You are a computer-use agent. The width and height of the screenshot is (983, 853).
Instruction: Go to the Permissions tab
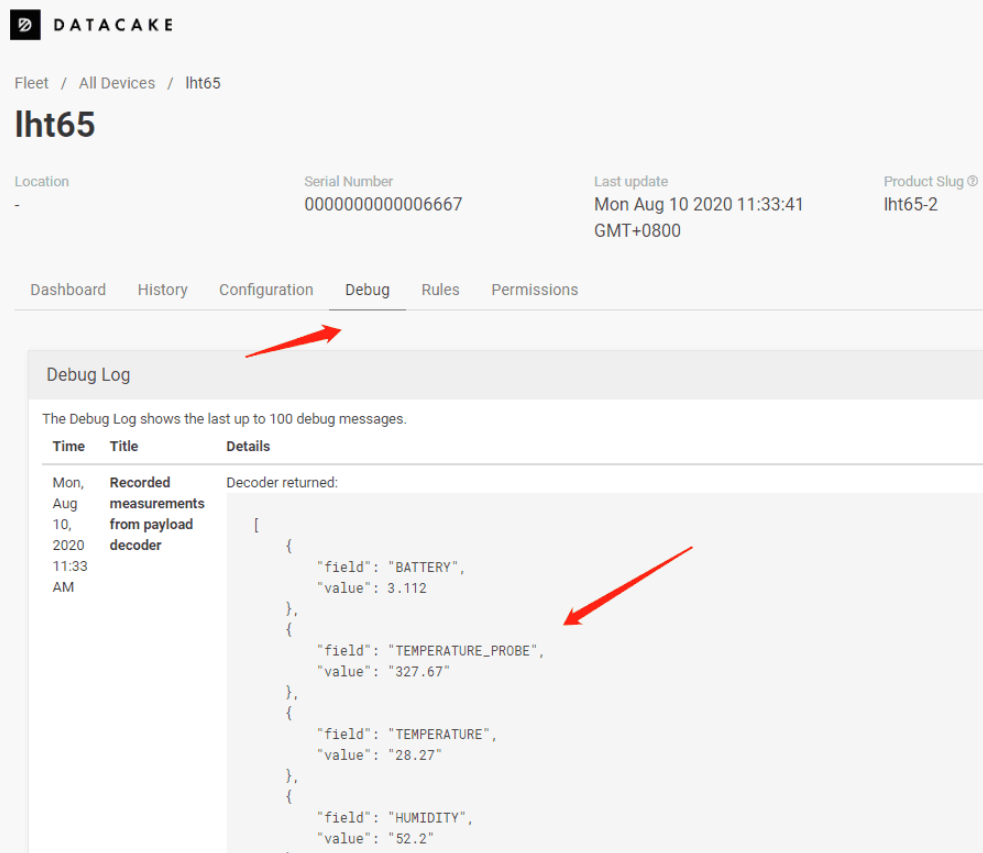(x=534, y=290)
